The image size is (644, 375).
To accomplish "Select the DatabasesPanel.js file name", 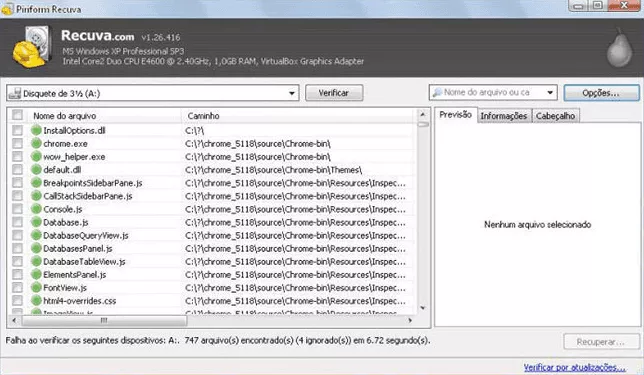I will 78,249.
